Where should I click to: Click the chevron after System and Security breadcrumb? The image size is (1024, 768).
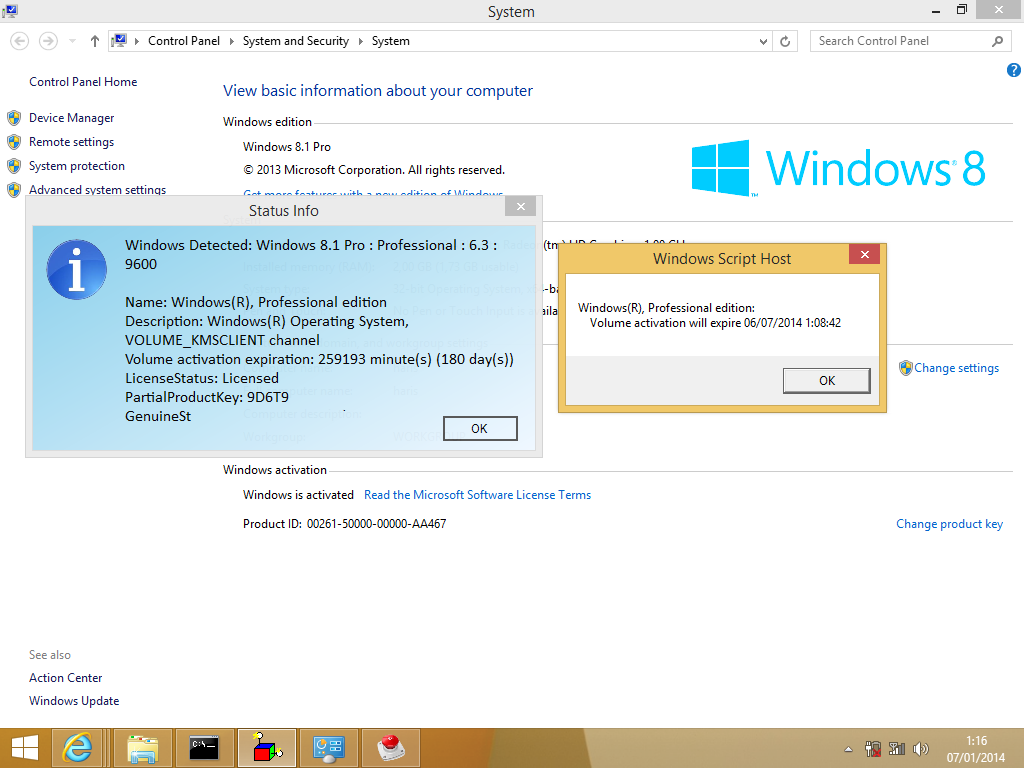pyautogui.click(x=362, y=41)
